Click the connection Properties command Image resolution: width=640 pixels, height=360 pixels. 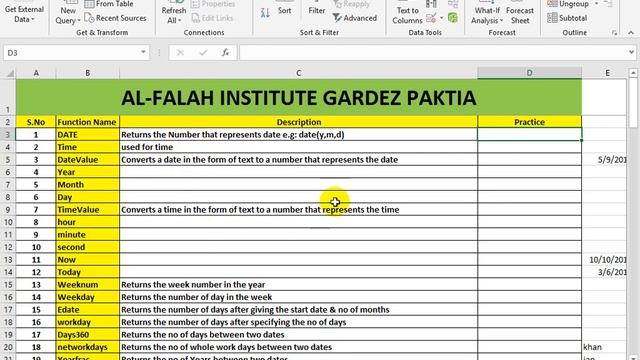213,4
